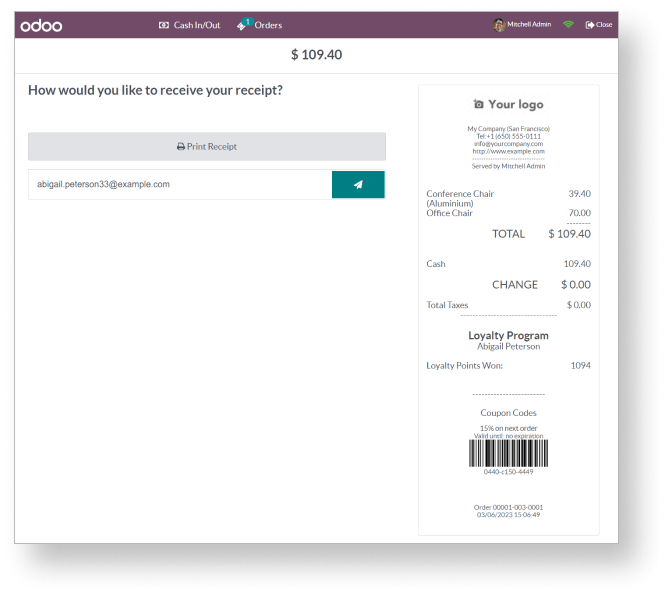
Task: Click the camera icon beside Your logo
Action: pos(479,104)
